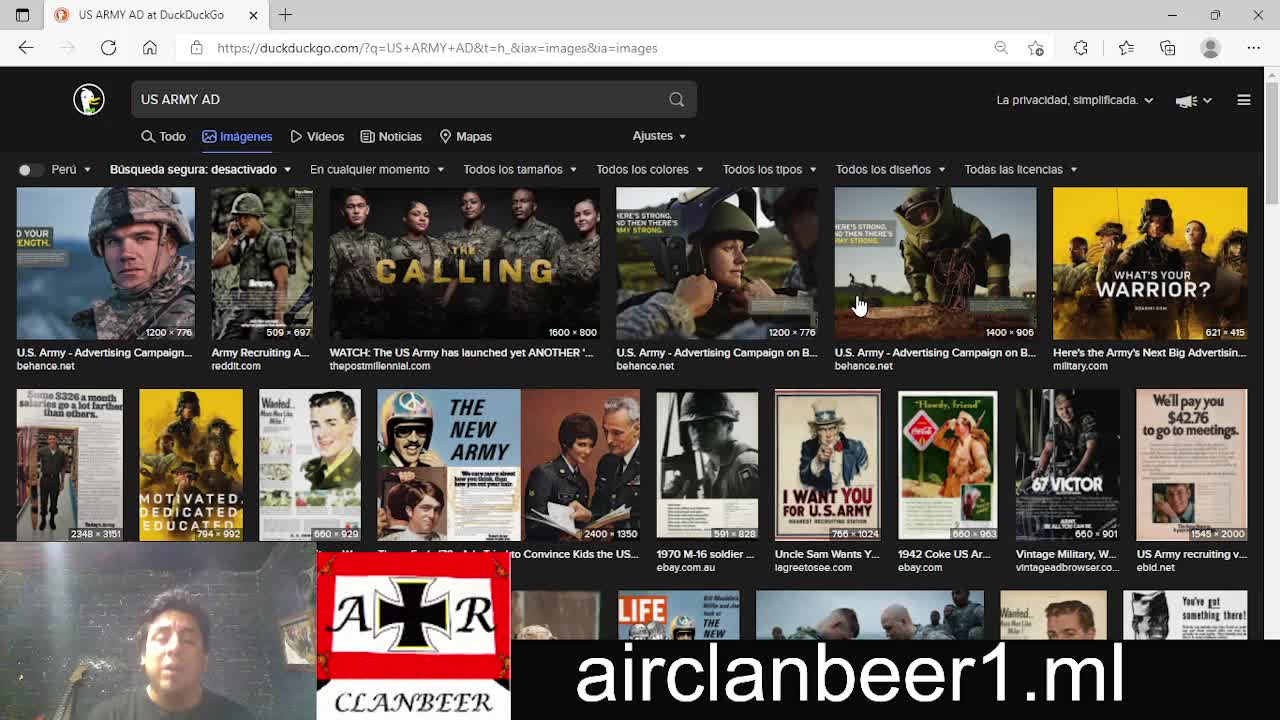Image resolution: width=1280 pixels, height=720 pixels.
Task: Open Todos los tamaños filter
Action: 519,169
